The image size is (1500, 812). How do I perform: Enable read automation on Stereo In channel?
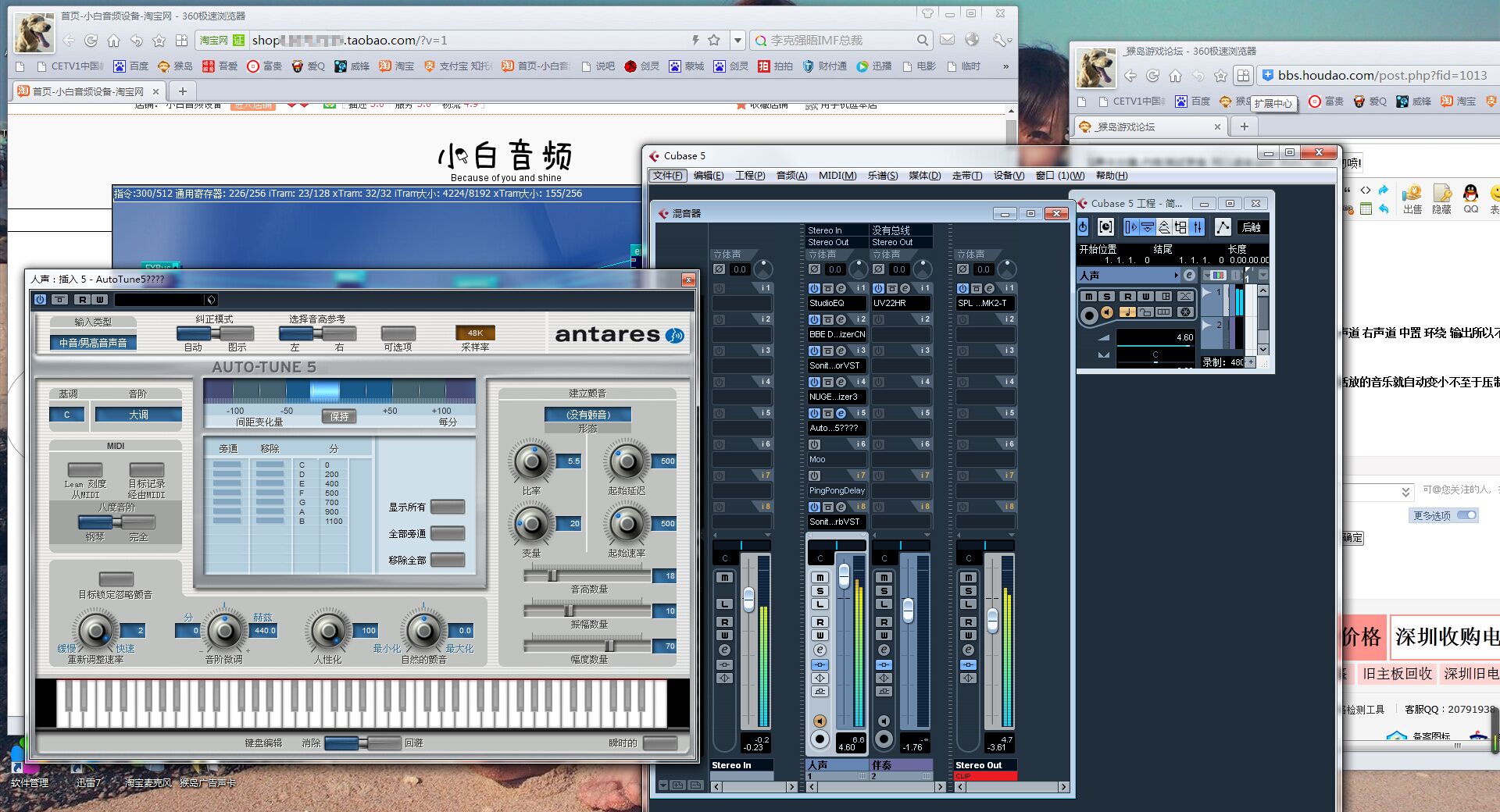point(724,622)
